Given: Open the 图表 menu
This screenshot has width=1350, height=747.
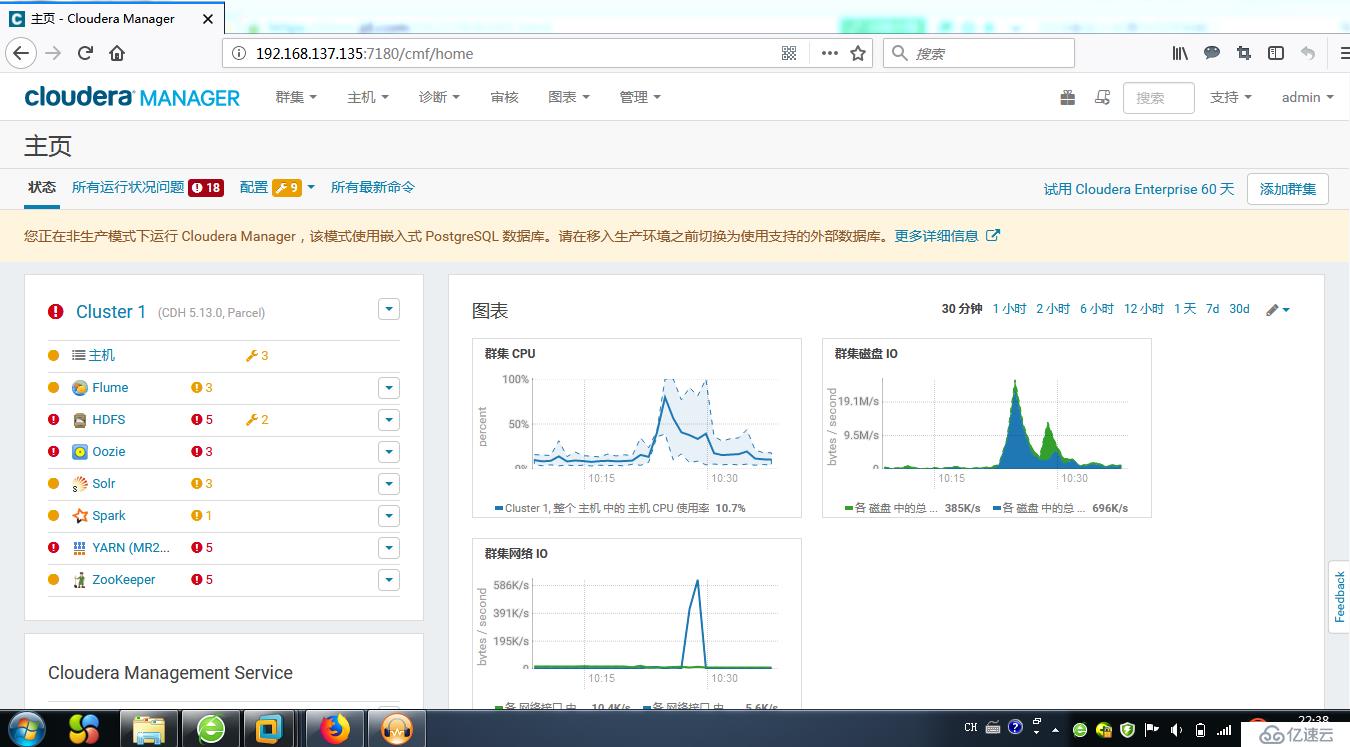Looking at the screenshot, I should 569,97.
